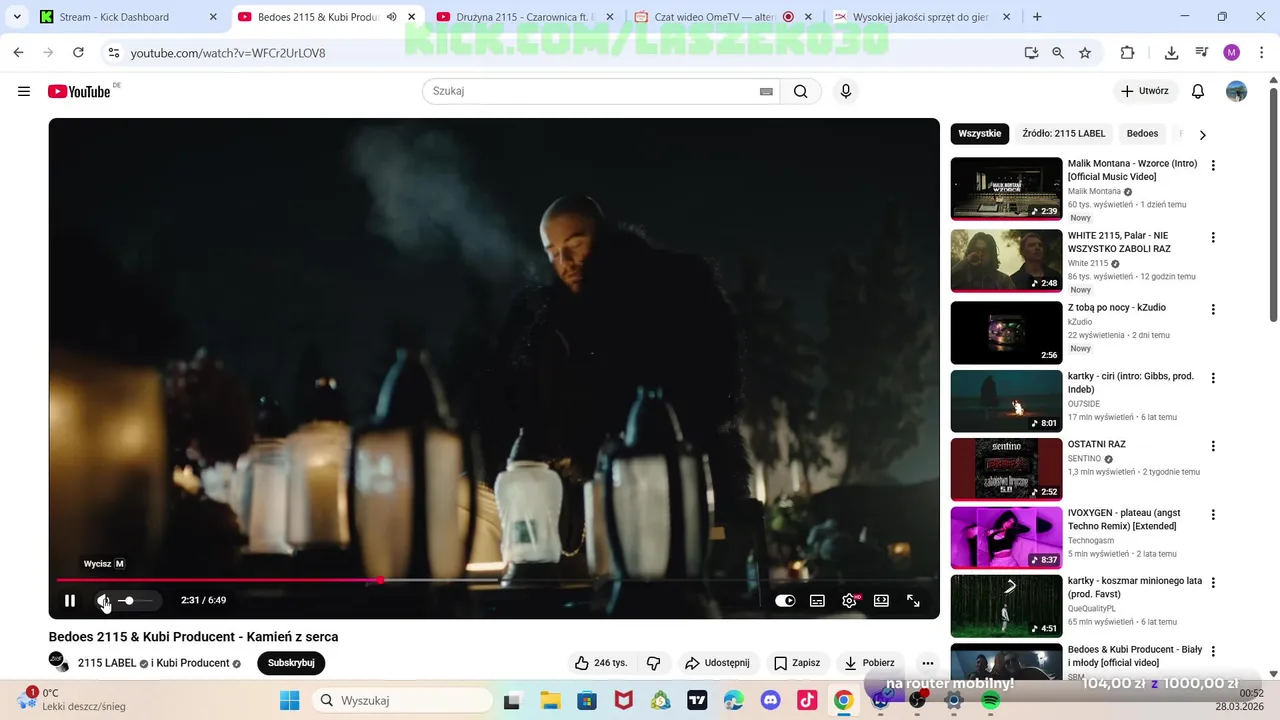Open more actions three-dot menu under video
1280x720 pixels.
928,663
